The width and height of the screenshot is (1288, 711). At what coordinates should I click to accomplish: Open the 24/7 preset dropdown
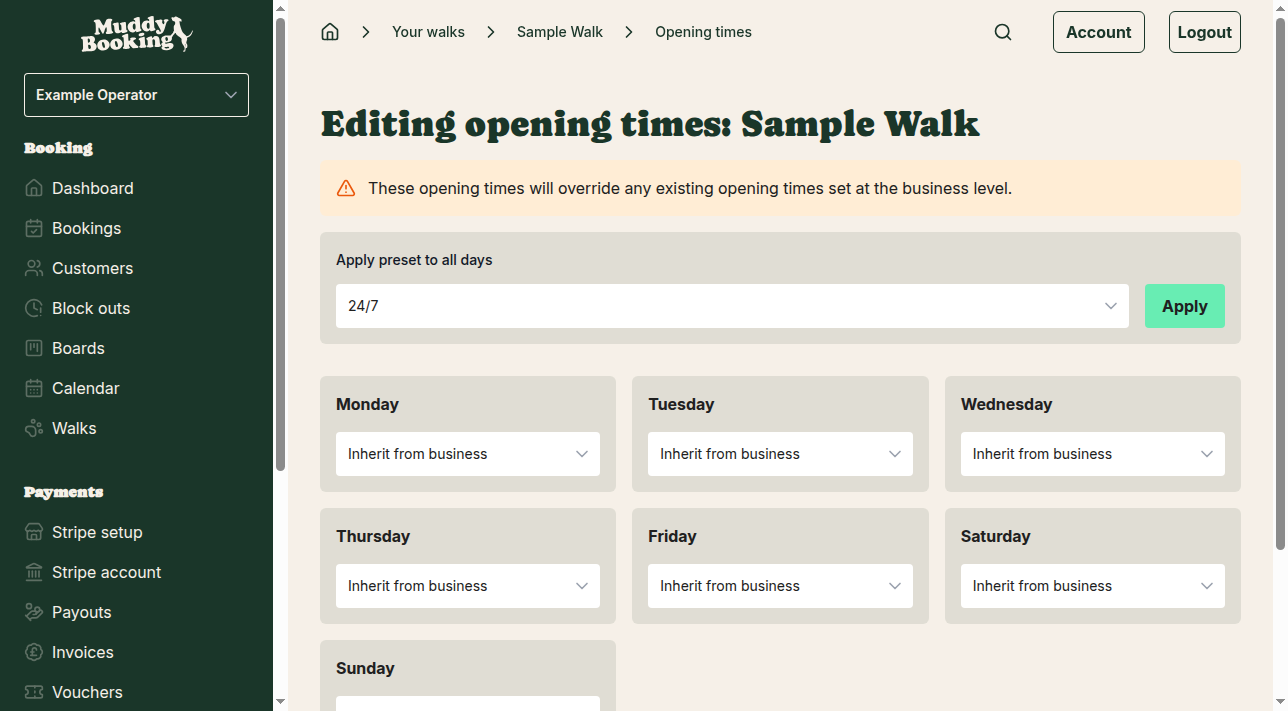tap(732, 306)
